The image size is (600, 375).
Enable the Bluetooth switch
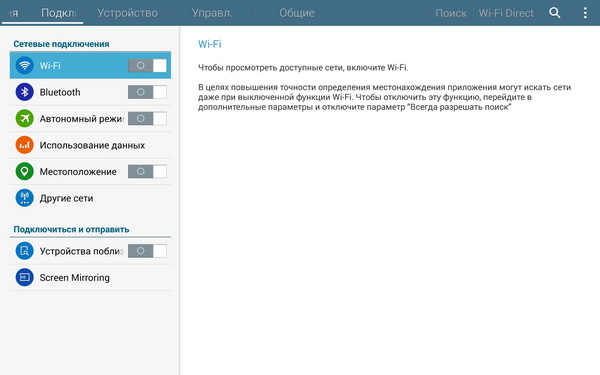147,92
